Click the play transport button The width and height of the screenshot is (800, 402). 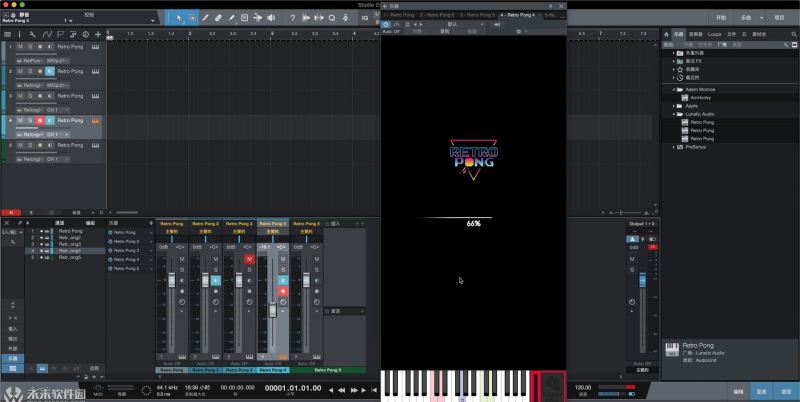pyautogui.click(x=363, y=390)
